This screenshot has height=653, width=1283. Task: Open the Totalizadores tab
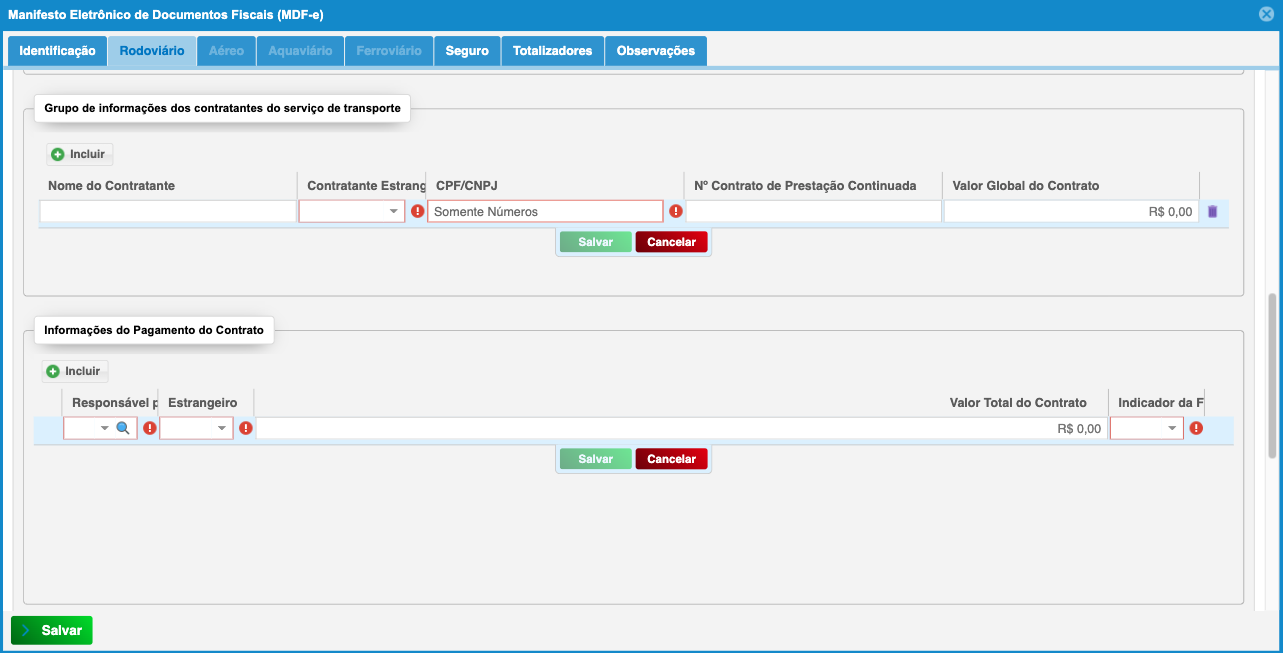click(552, 51)
